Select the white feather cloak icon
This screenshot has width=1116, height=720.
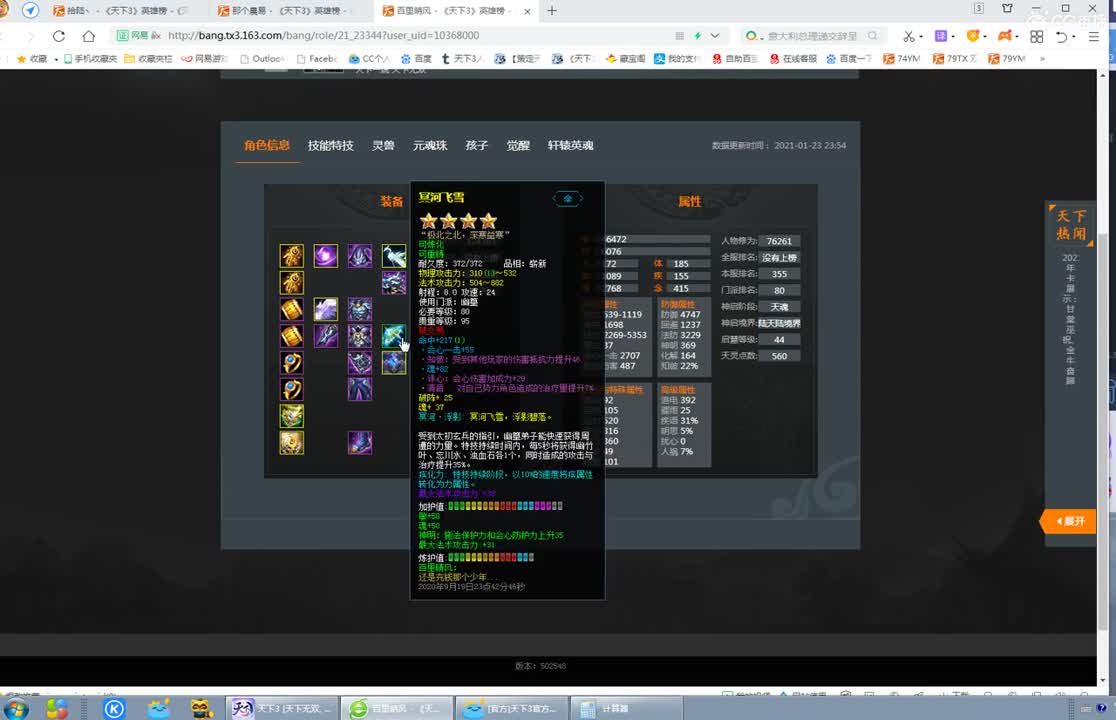point(326,309)
